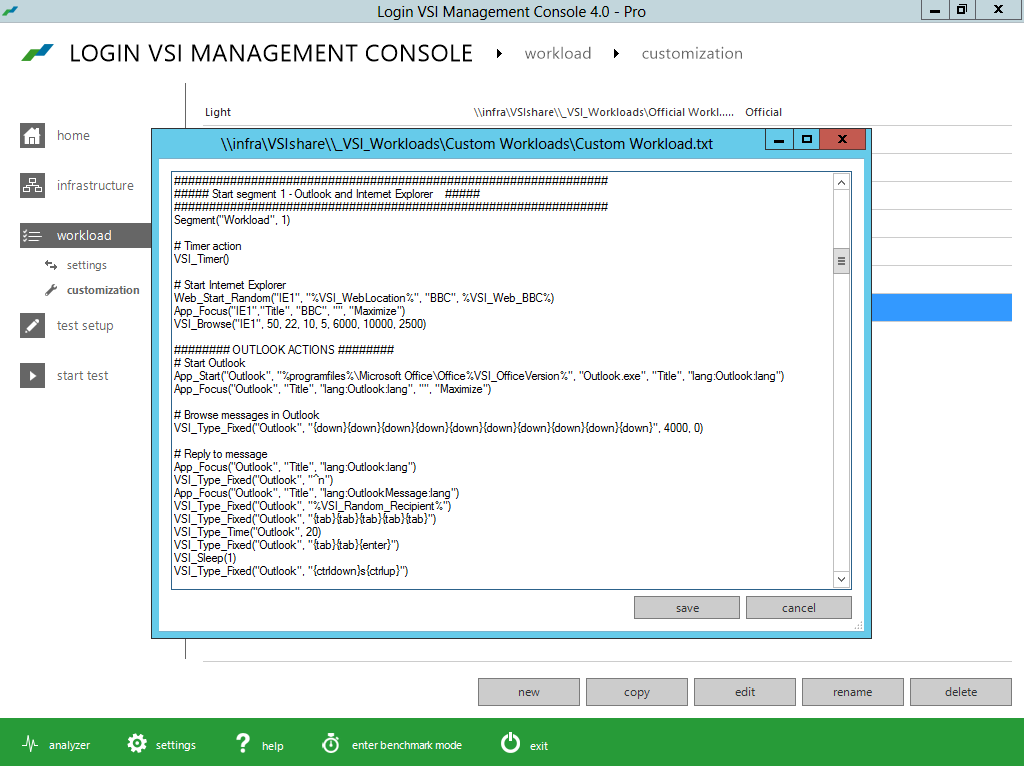Click the new workload button
This screenshot has height=766, width=1024.
tap(529, 692)
